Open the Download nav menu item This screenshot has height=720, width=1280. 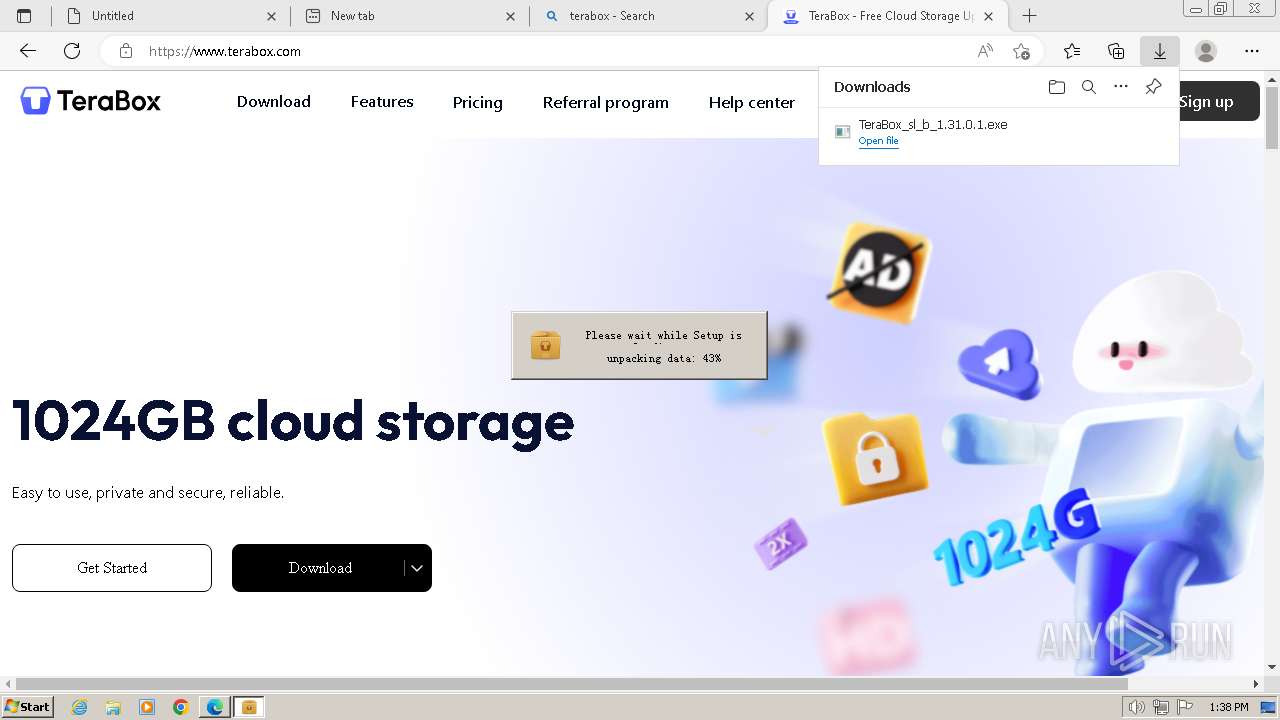[x=274, y=102]
